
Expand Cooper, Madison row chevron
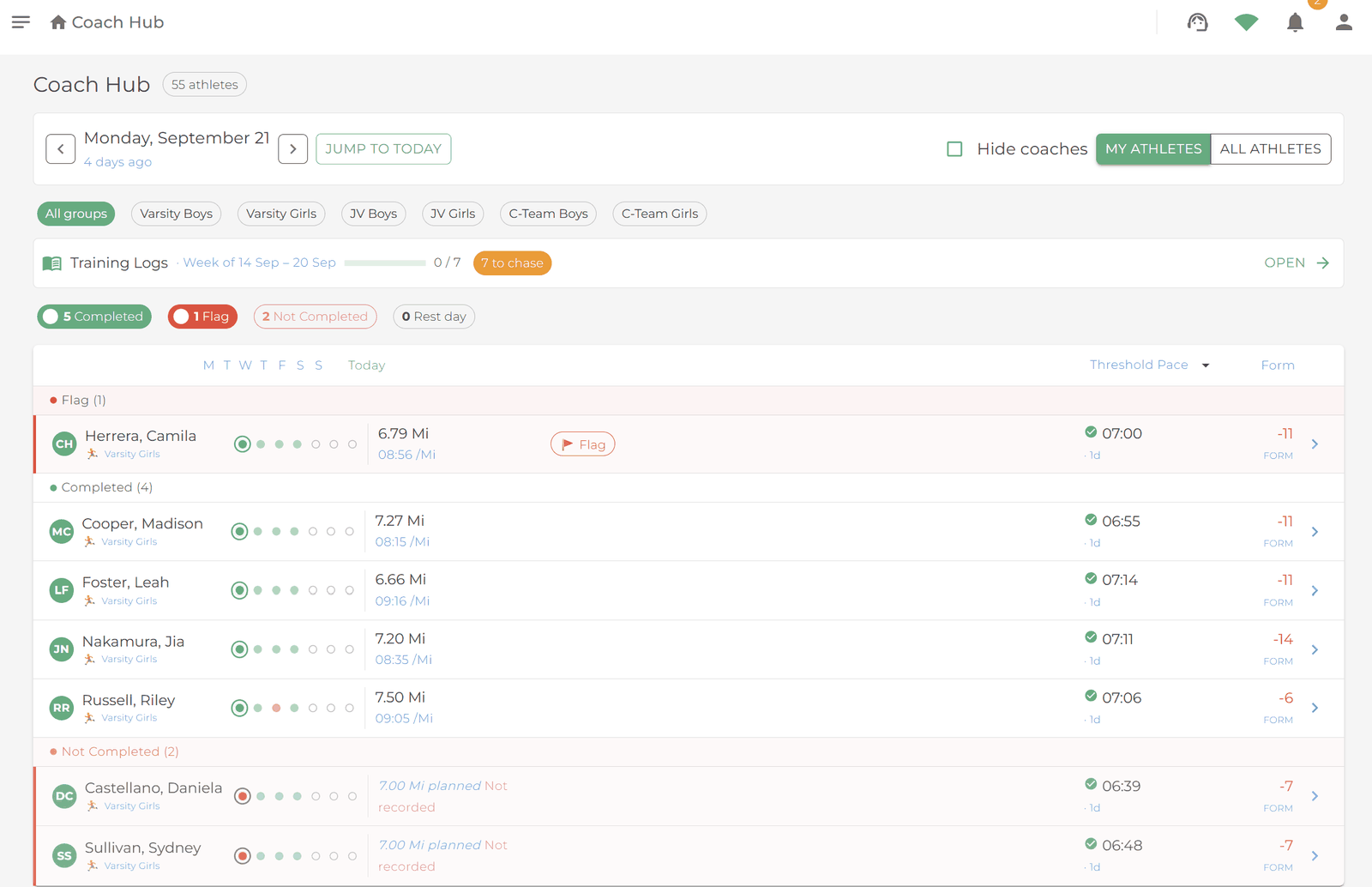click(x=1315, y=532)
